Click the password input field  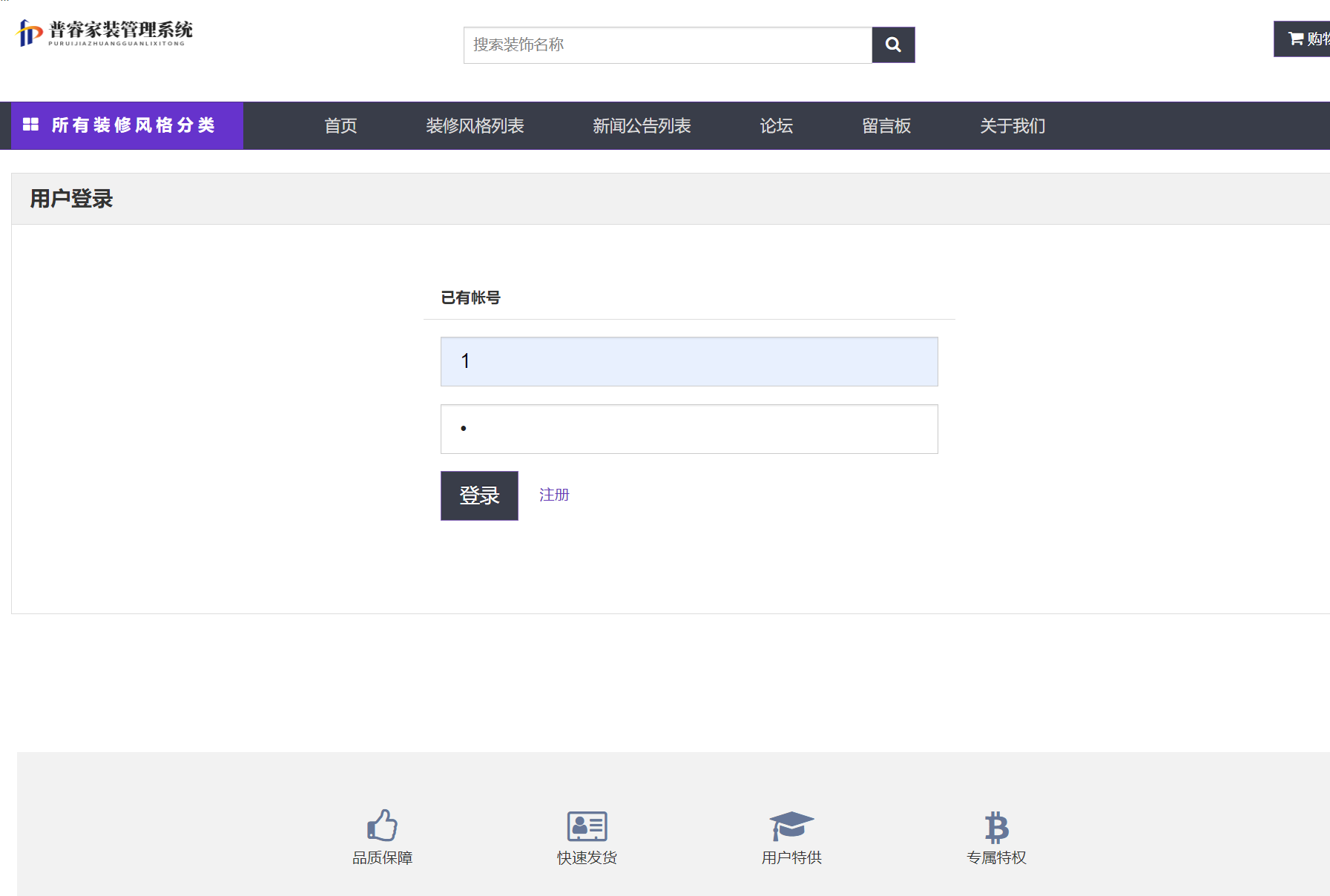688,429
